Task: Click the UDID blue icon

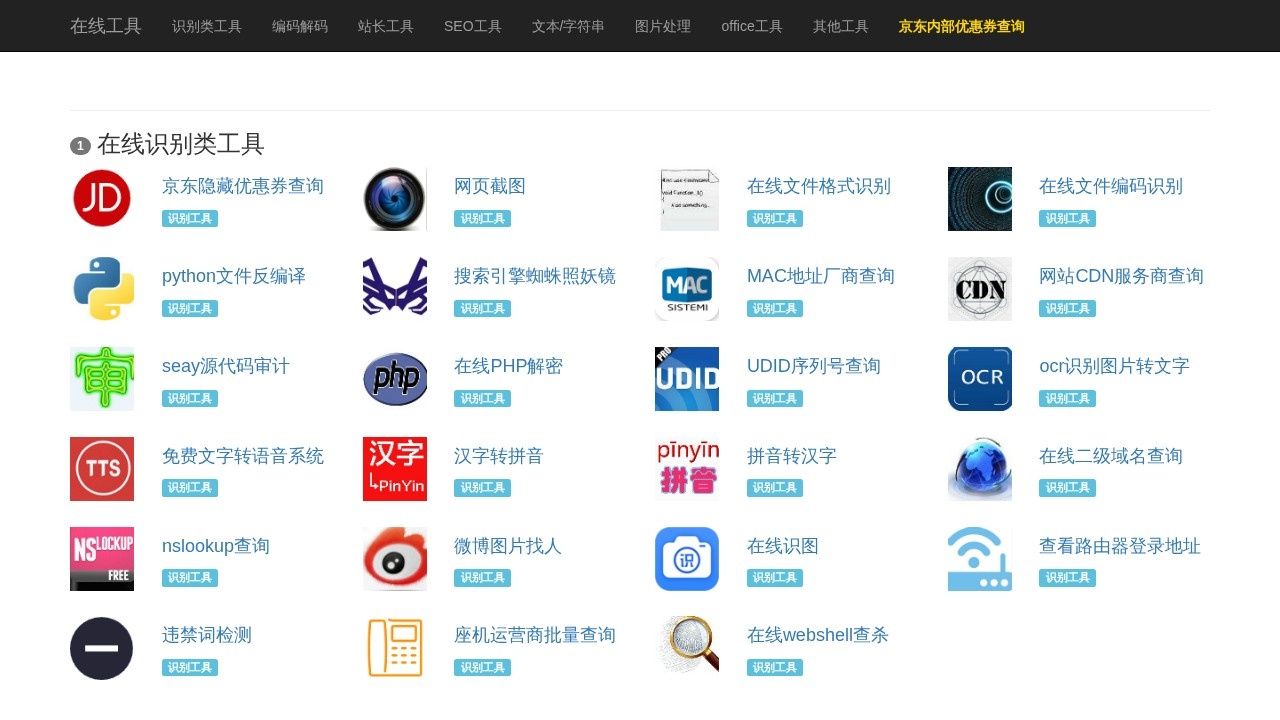Action: [687, 378]
